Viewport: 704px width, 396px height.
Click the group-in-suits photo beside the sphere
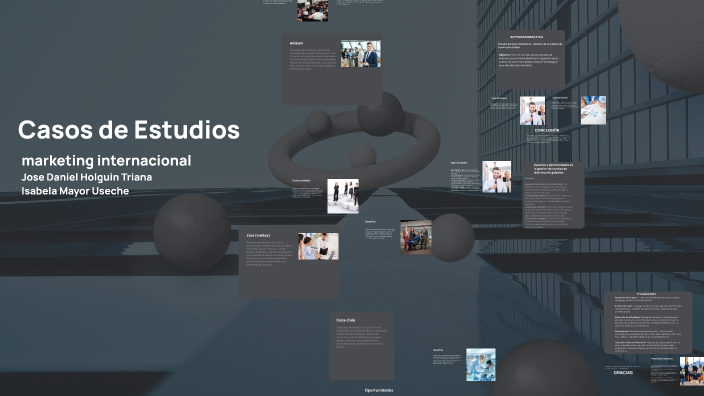click(416, 237)
